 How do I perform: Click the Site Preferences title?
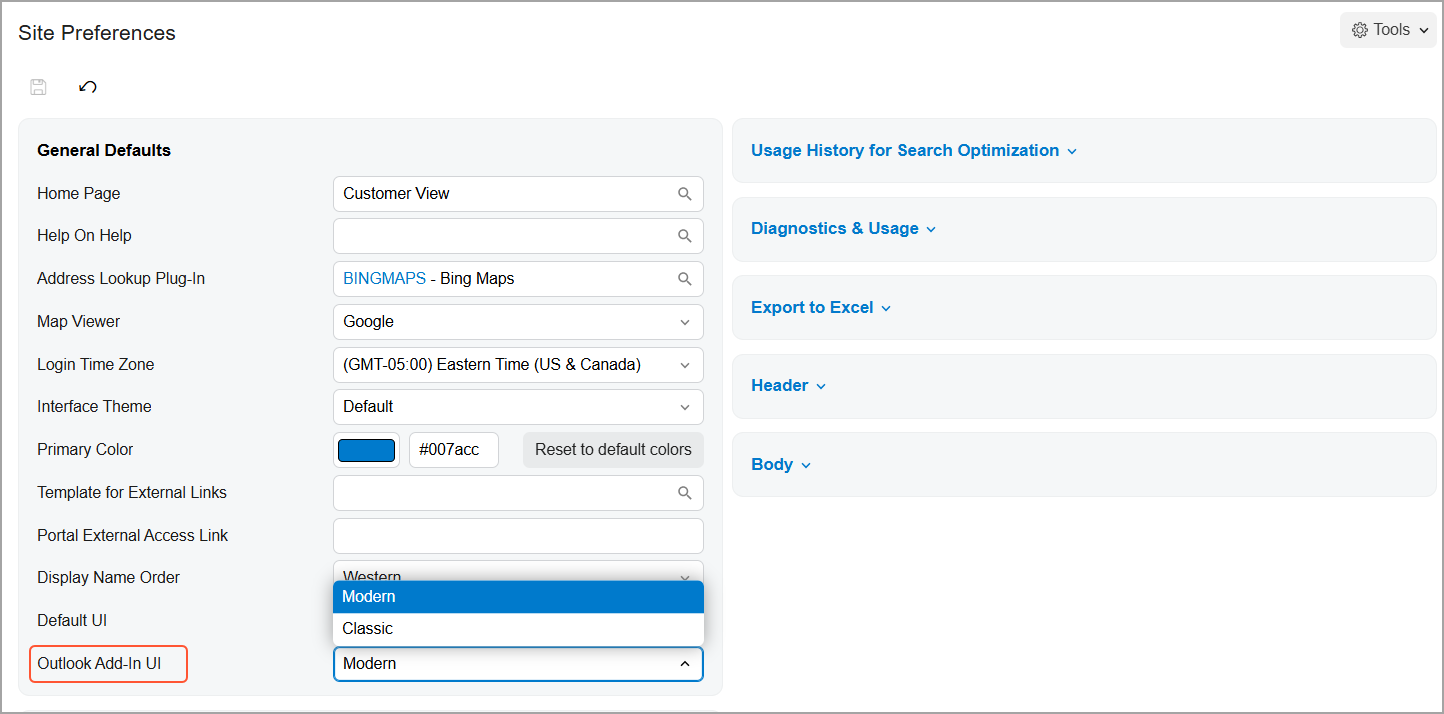point(97,33)
